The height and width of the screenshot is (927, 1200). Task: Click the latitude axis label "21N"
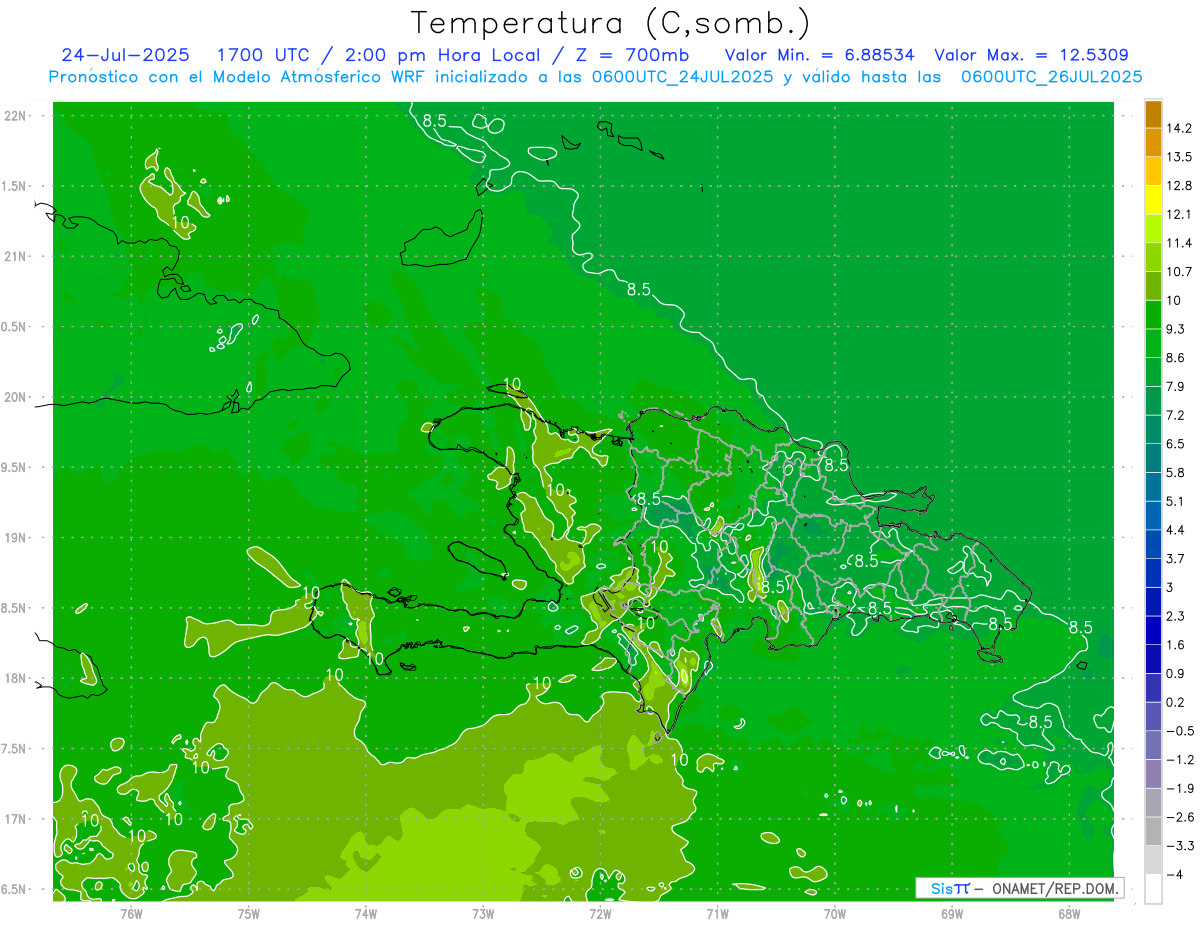tap(15, 257)
